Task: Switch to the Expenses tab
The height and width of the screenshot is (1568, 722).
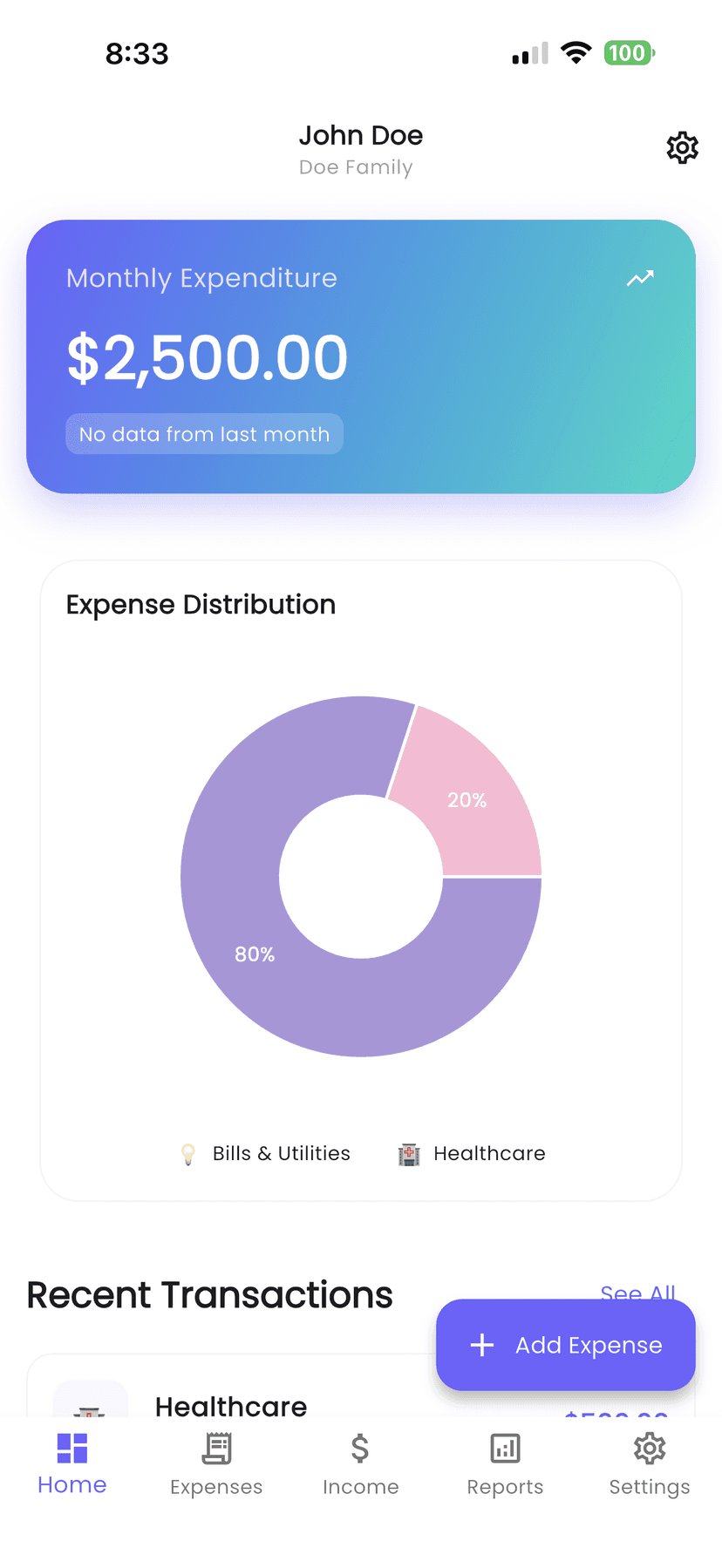Action: point(216,1464)
